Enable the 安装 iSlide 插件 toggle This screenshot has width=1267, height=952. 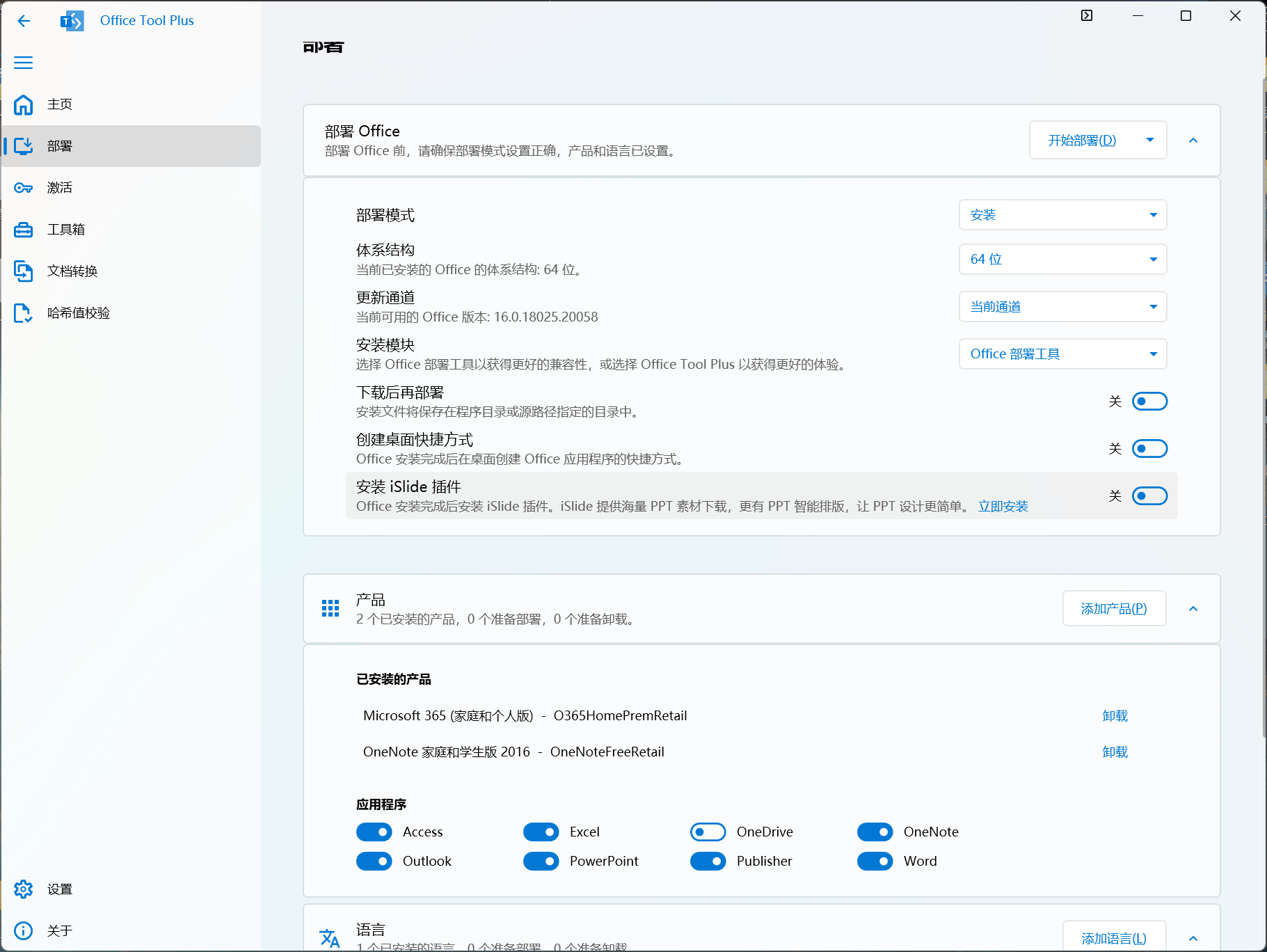(x=1149, y=496)
